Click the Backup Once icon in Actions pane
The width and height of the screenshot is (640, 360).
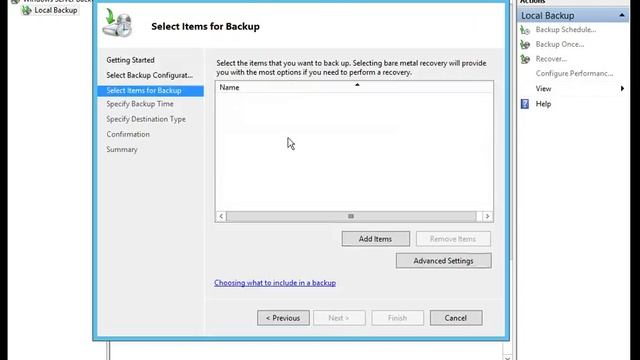(525, 44)
